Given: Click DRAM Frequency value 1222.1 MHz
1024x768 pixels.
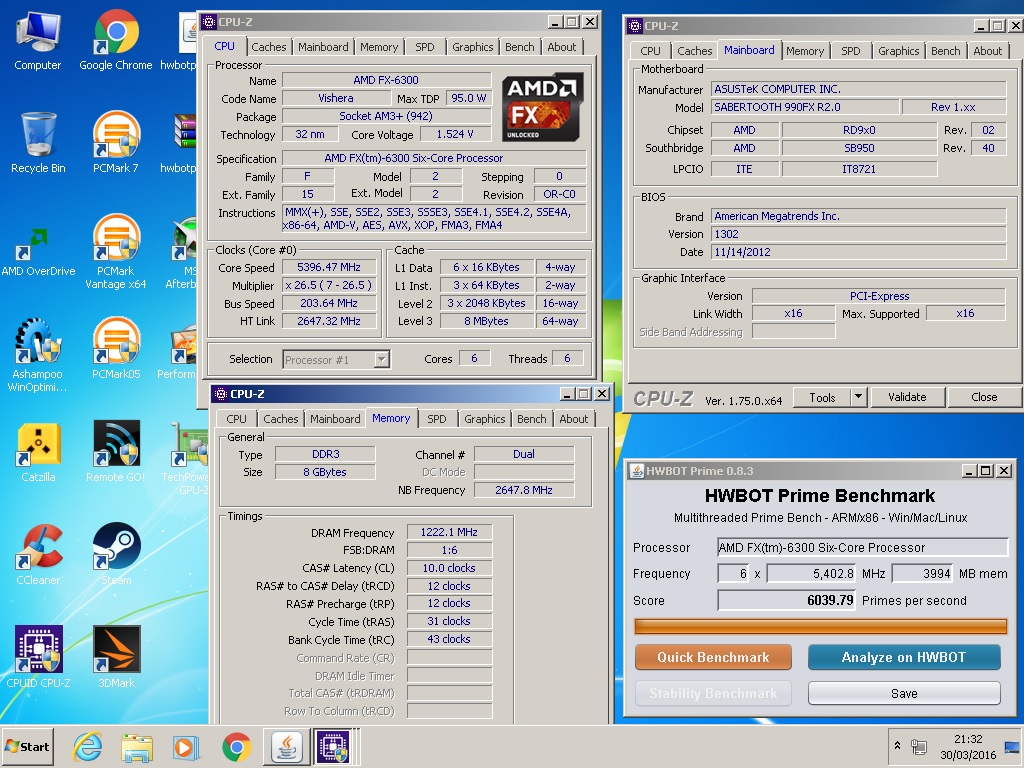Looking at the screenshot, I should click(449, 532).
